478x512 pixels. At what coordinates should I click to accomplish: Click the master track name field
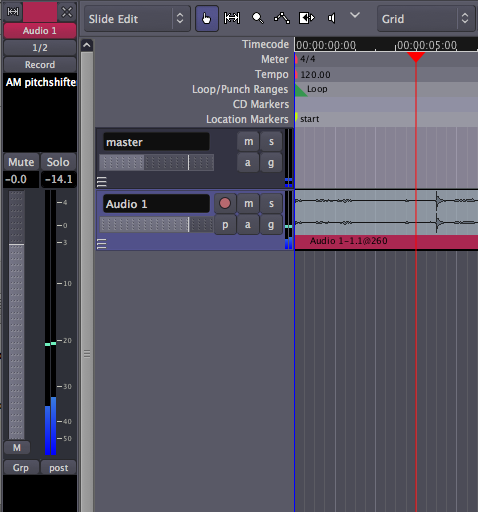(156, 142)
